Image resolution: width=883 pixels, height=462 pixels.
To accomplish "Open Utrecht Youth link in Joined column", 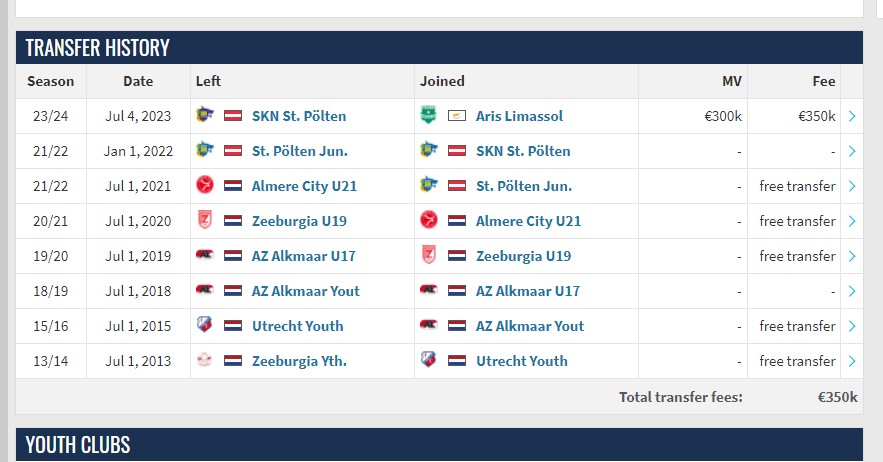I will pyautogui.click(x=522, y=361).
